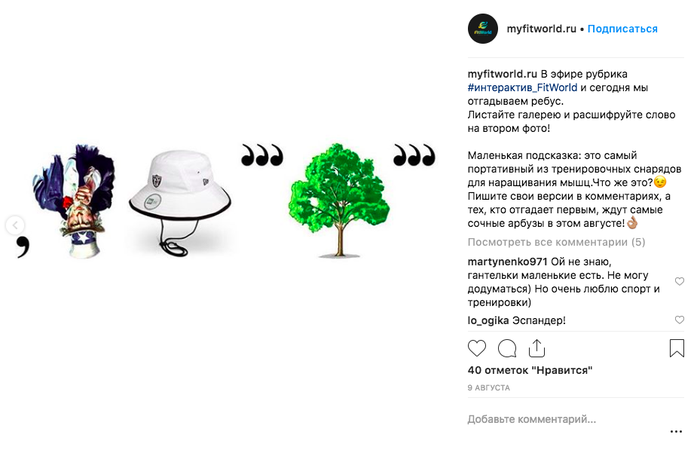
Task: Open three-dot more options menu
Action: 676,431
